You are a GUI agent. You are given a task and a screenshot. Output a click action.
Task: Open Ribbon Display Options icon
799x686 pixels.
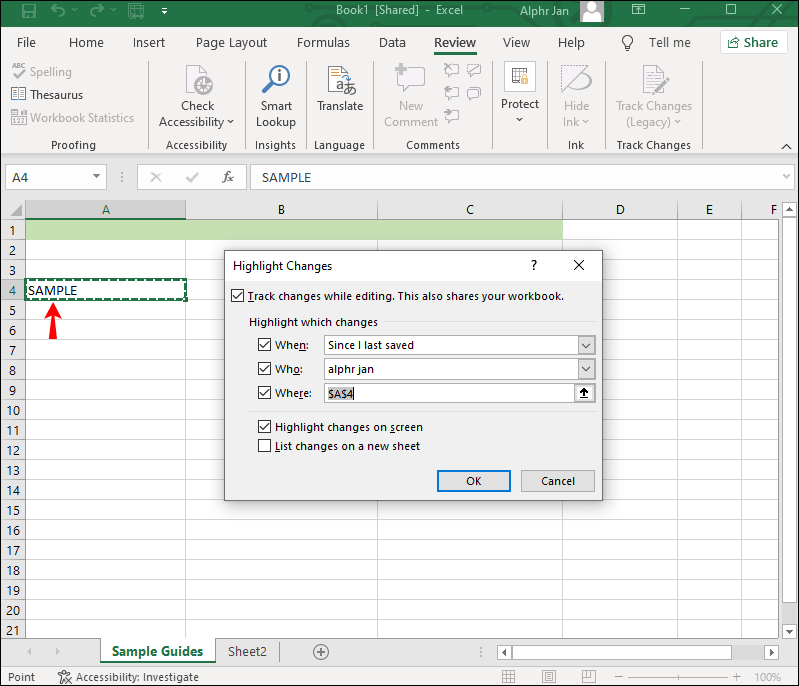tap(638, 10)
